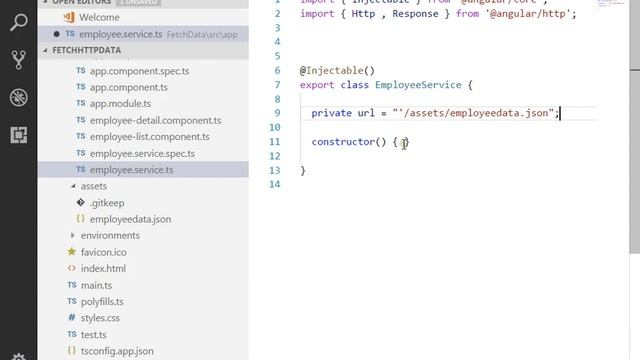Screen dimensions: 640x360
Task: Click the git icon of .gitkeep
Action: (81, 202)
